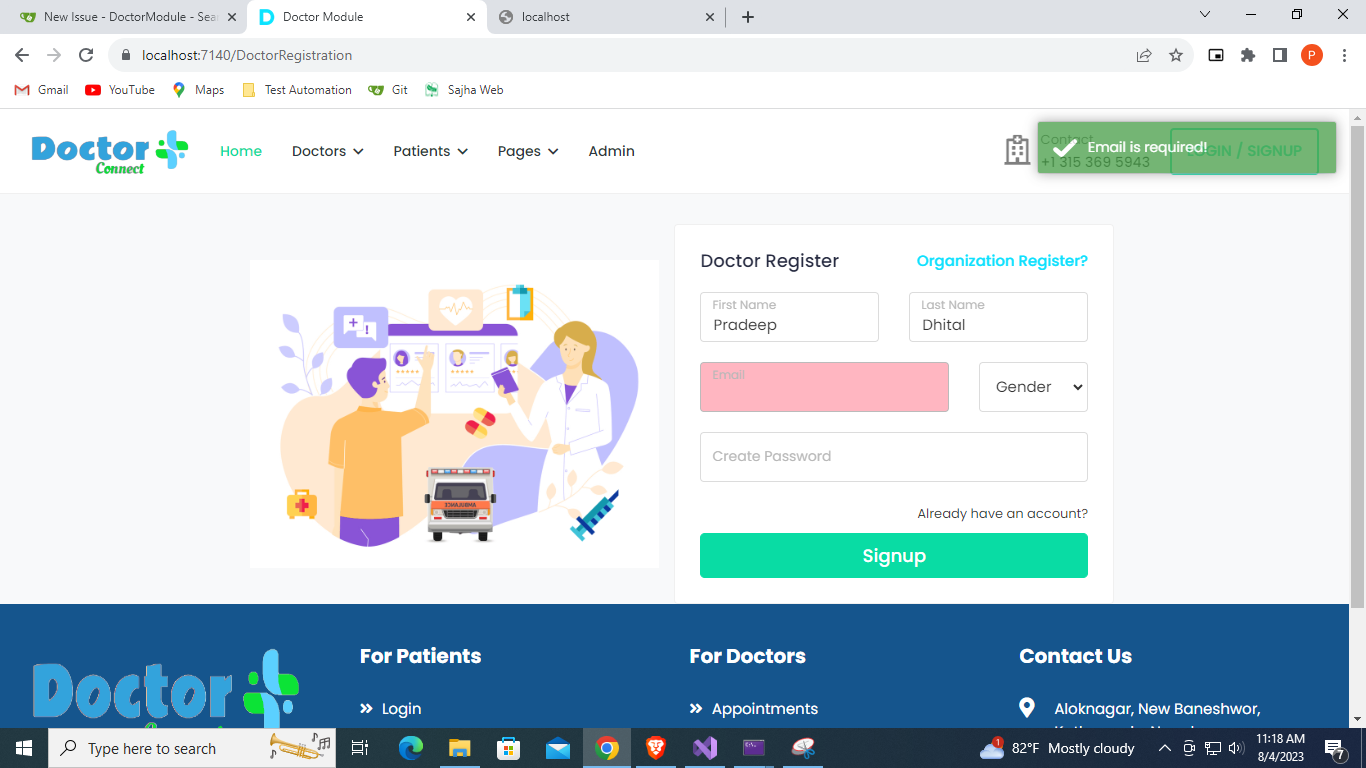1366x768 pixels.
Task: Follow the Organization Register? link
Action: coord(1002,261)
